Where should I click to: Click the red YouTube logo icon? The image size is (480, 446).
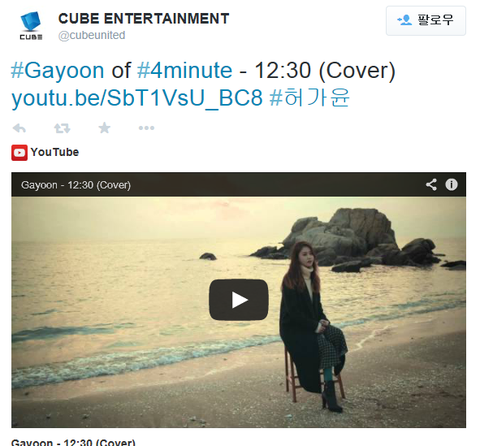19,153
